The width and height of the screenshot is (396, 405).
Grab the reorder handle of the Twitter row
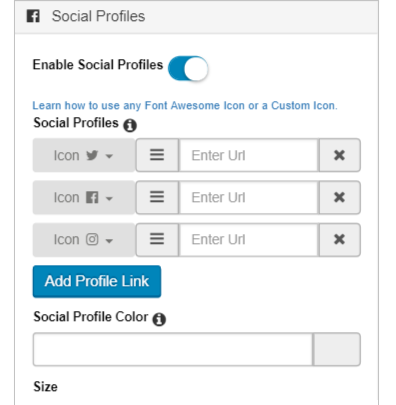click(157, 155)
